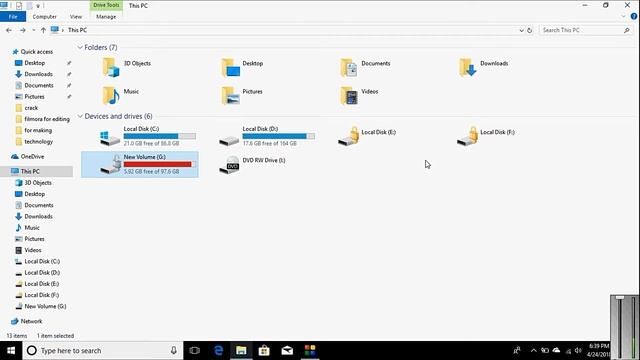Open Microsoft Edge from taskbar
This screenshot has height=360, width=640.
(218, 351)
